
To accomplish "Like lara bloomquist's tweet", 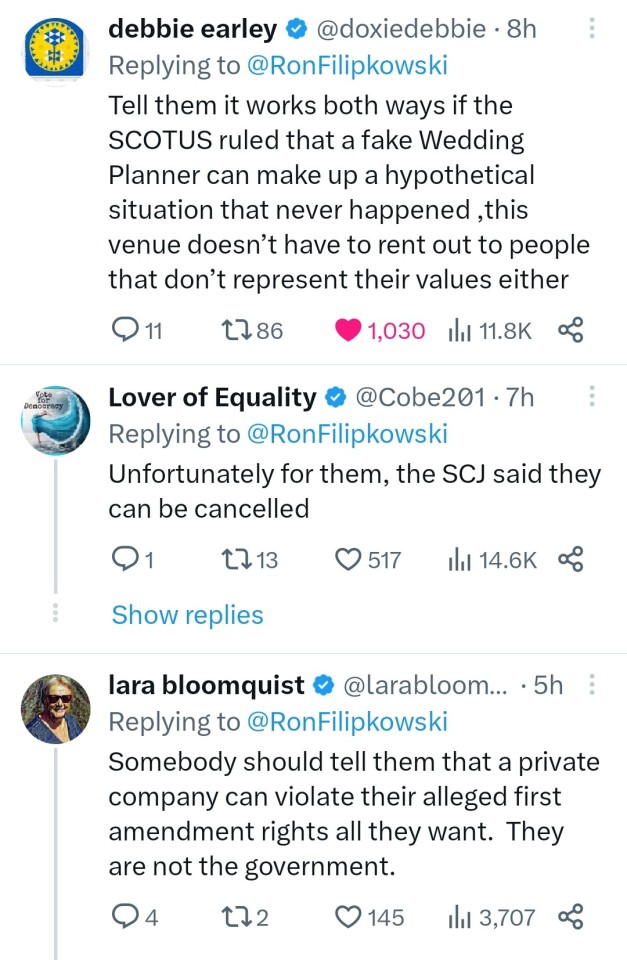I will tap(349, 916).
